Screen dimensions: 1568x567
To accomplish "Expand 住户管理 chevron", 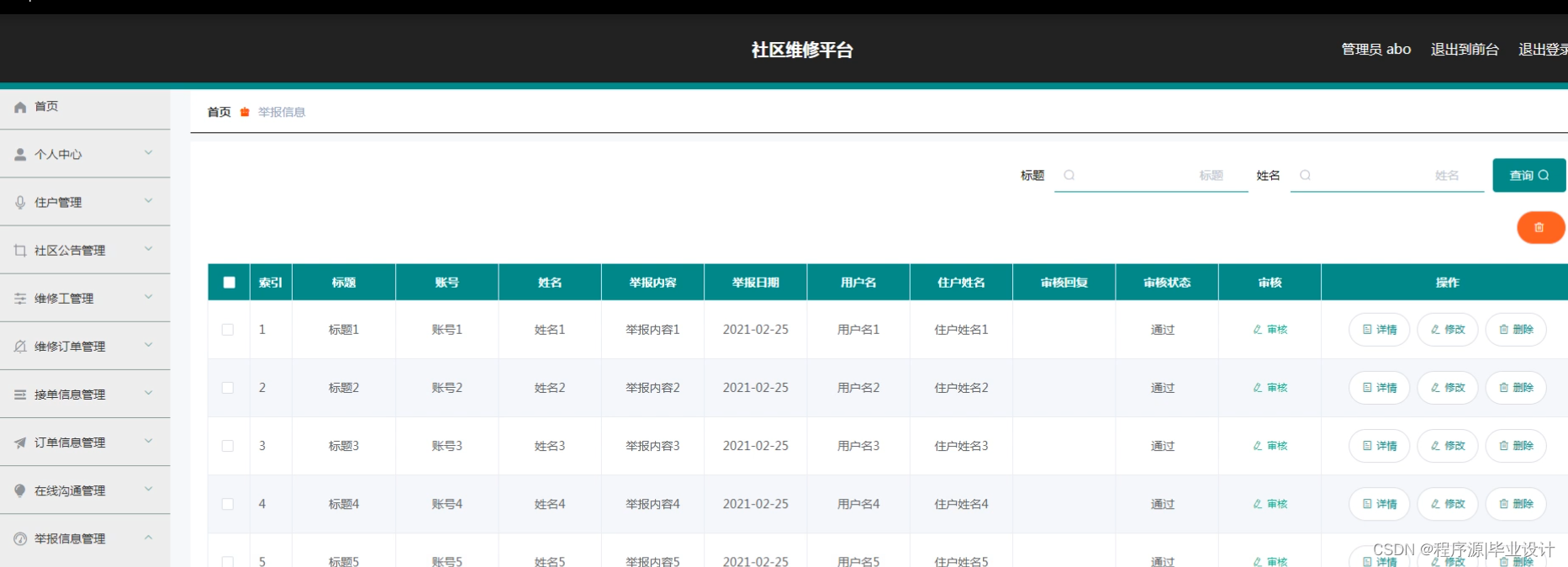I will click(x=149, y=201).
